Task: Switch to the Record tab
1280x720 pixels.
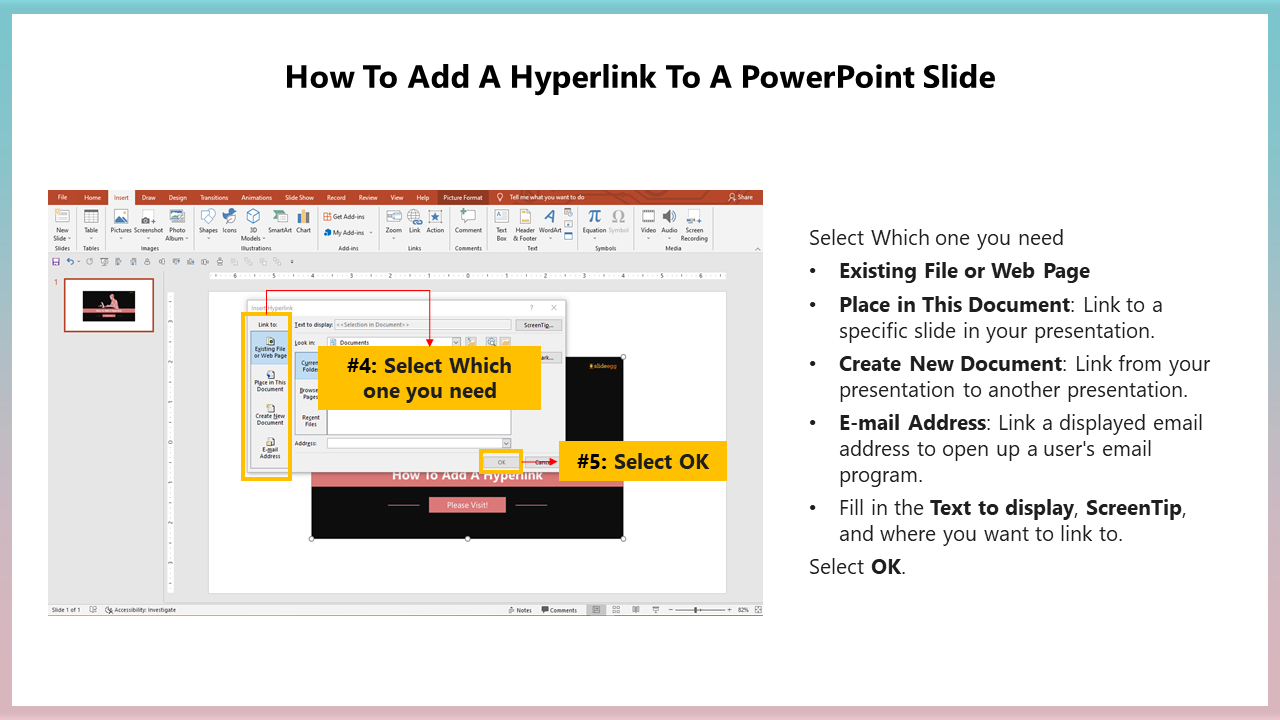Action: [x=336, y=197]
